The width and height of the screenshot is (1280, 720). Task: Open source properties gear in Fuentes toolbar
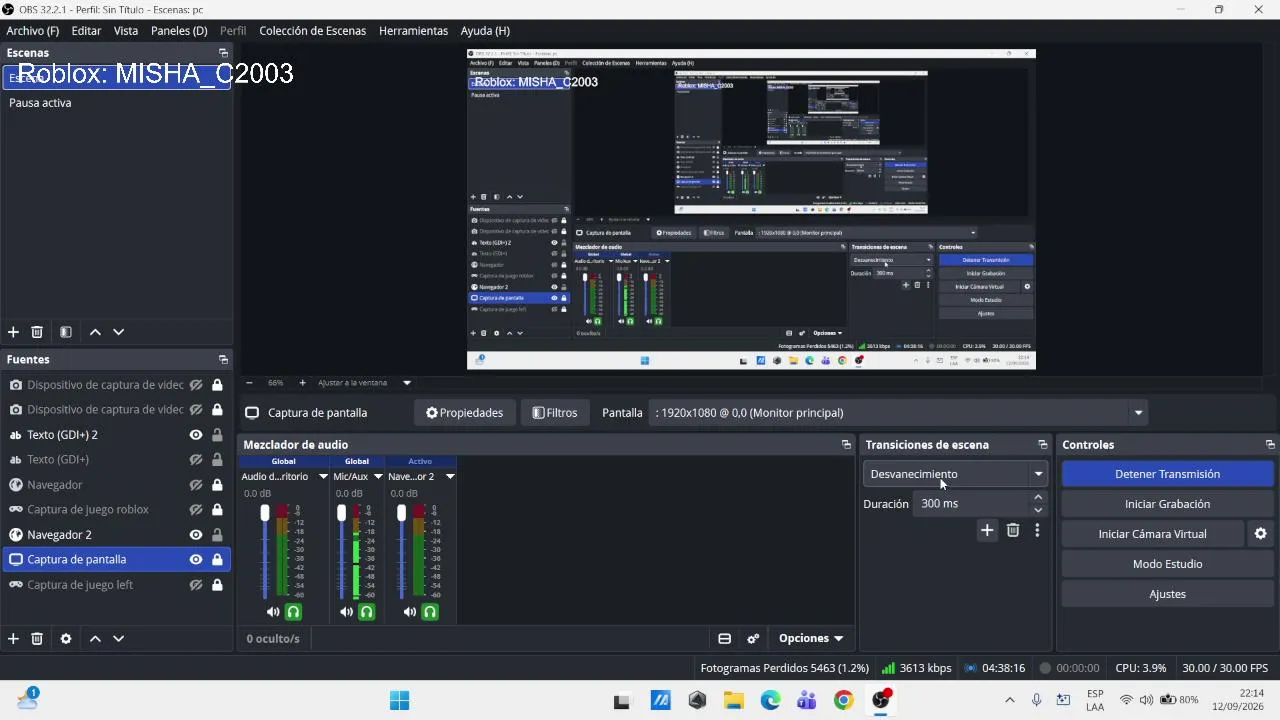click(66, 639)
